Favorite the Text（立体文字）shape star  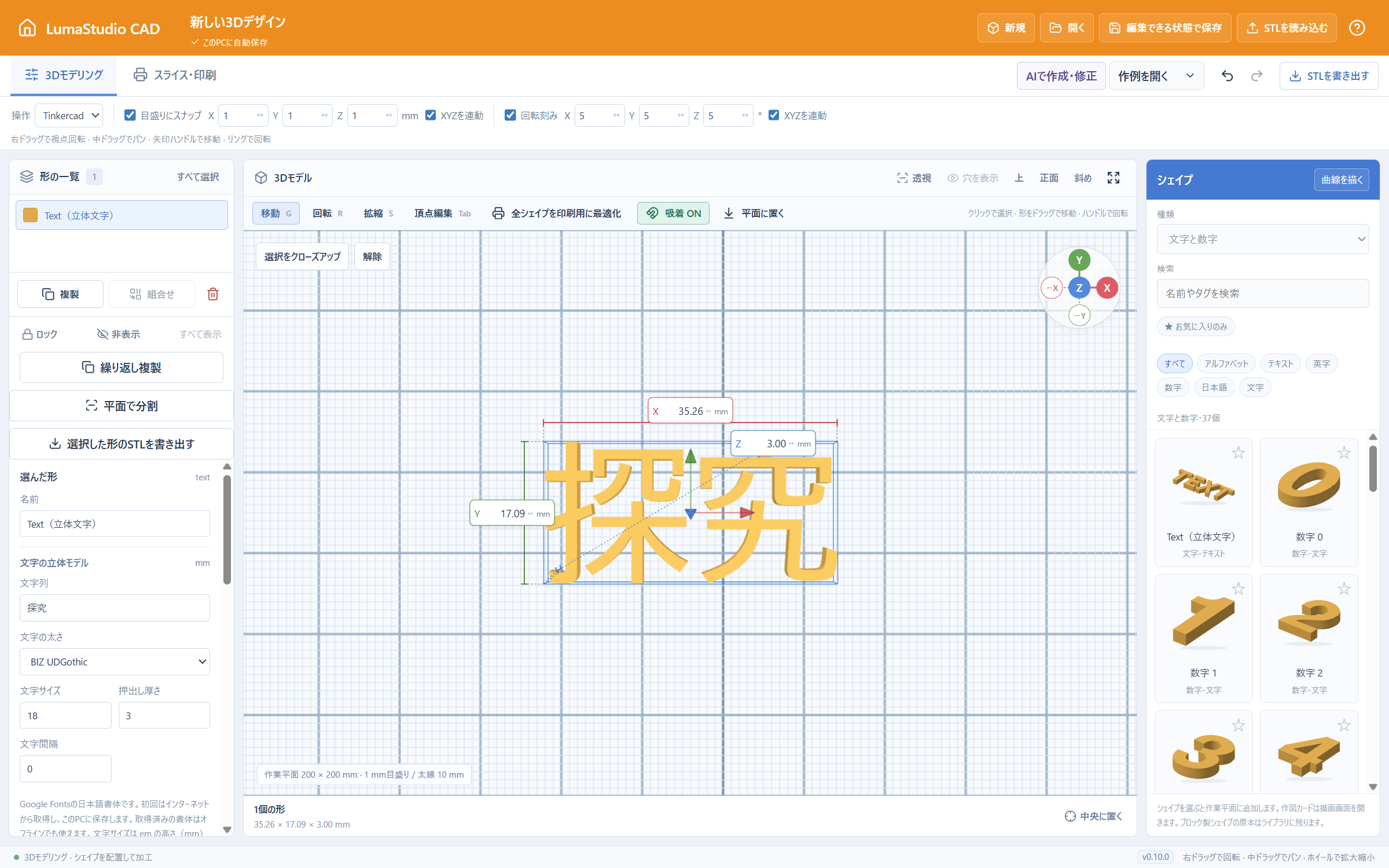[x=1238, y=453]
